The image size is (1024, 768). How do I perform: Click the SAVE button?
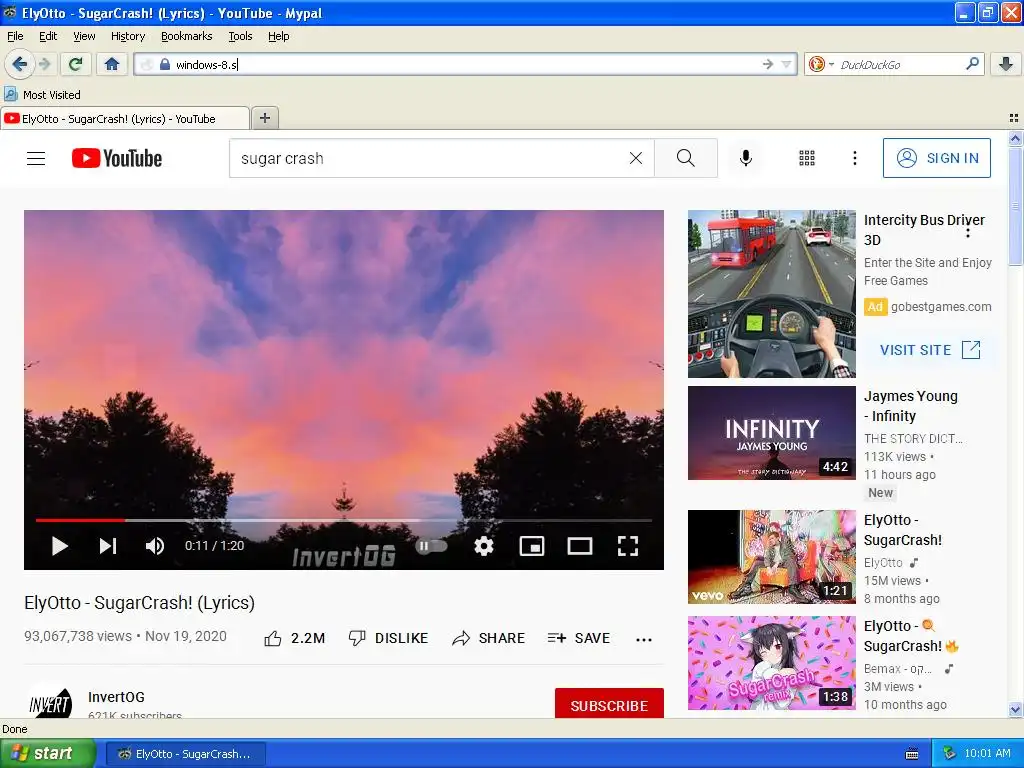tap(579, 639)
